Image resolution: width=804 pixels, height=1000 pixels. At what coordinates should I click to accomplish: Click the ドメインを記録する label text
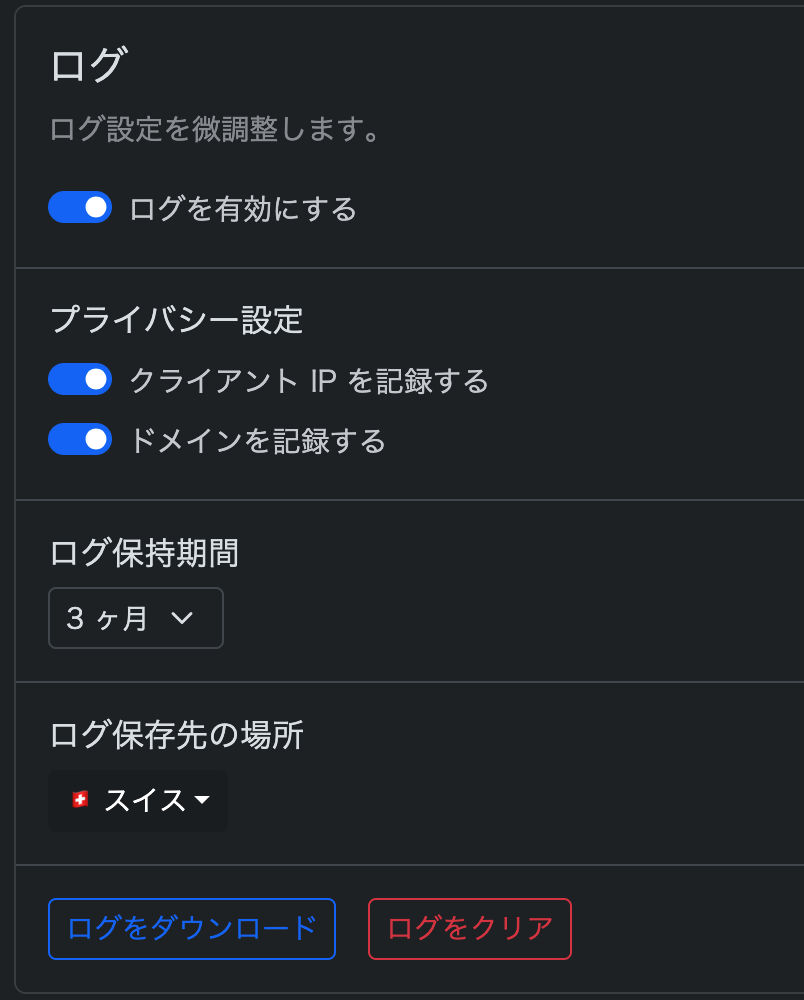click(258, 441)
